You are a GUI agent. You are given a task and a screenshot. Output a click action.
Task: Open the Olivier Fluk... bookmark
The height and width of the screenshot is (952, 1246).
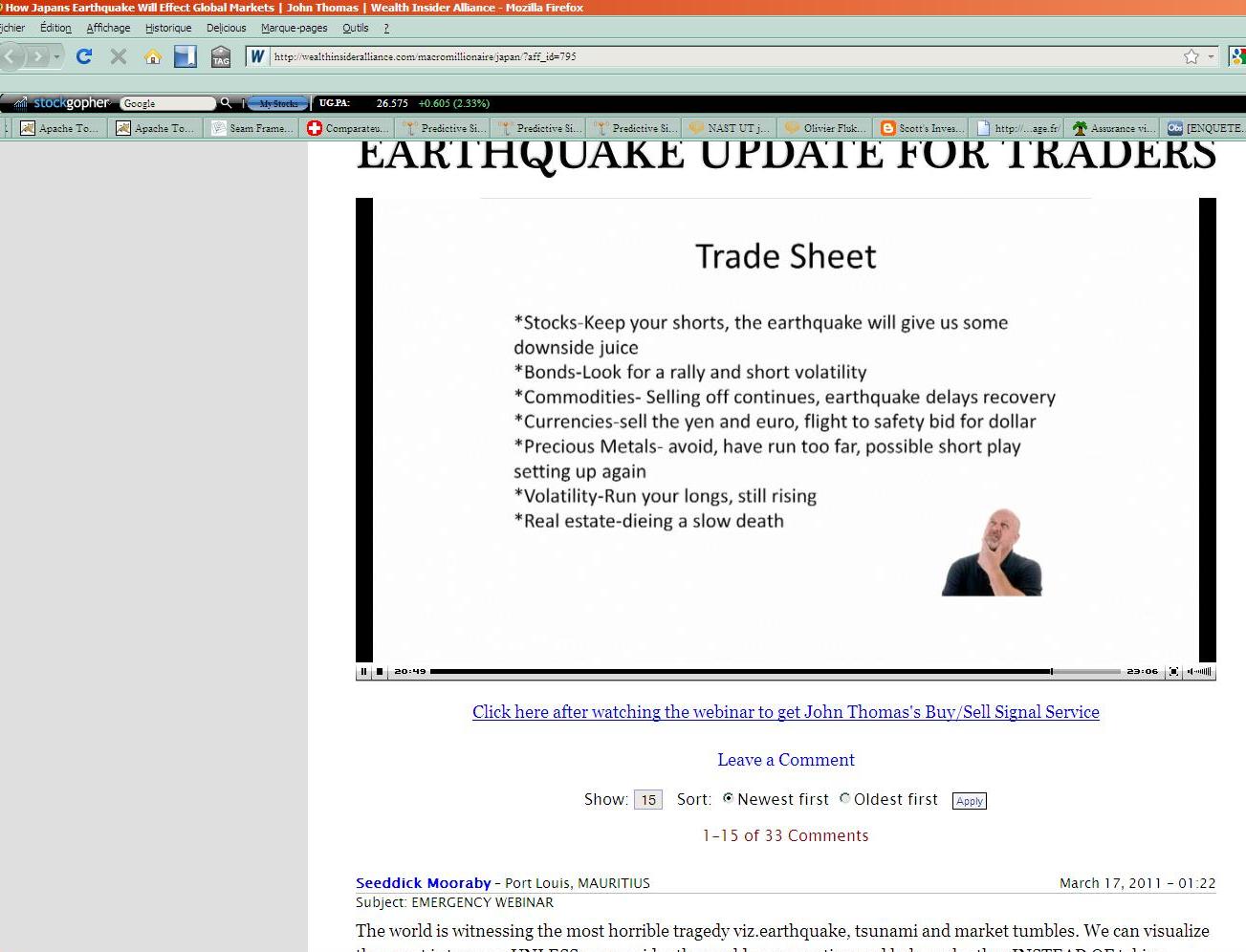coord(826,128)
